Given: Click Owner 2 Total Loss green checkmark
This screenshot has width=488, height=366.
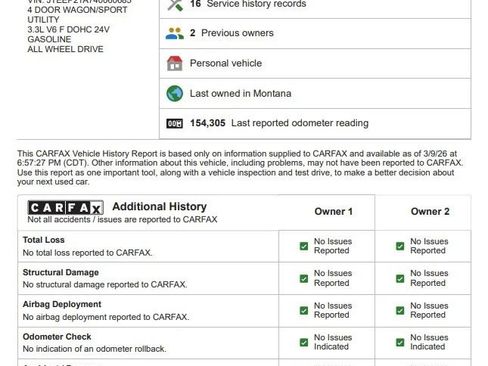Looking at the screenshot, I should 400,246.
